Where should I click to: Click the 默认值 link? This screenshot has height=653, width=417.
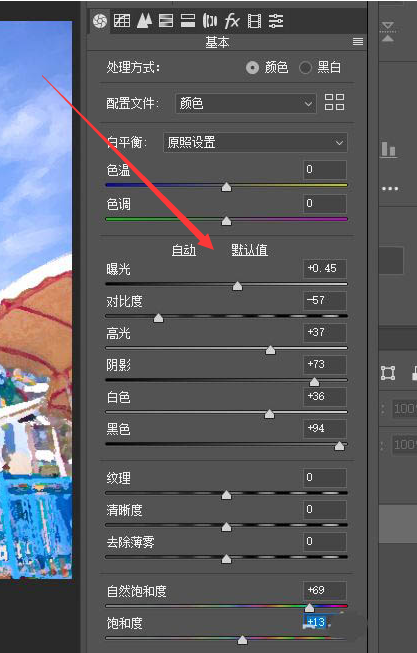(250, 250)
